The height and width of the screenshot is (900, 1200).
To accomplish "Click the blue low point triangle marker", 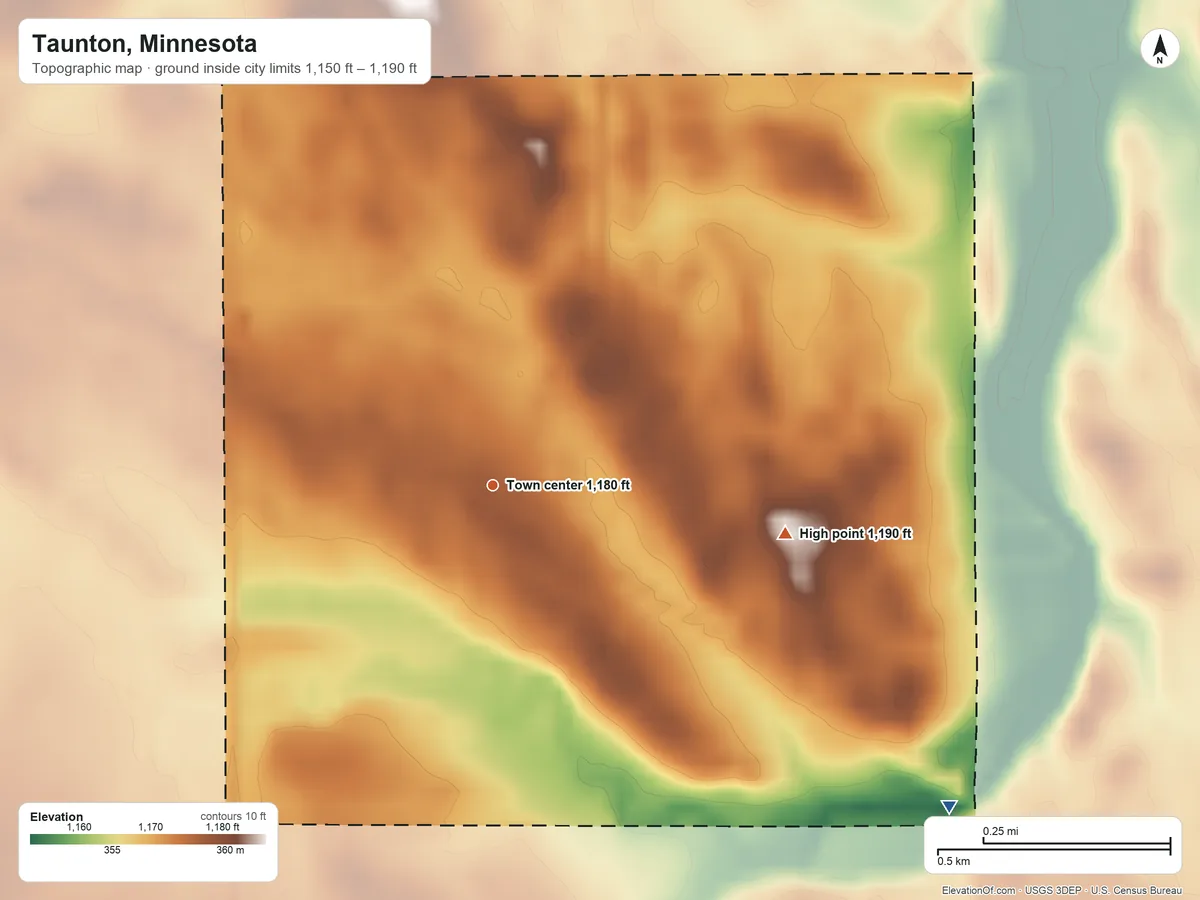I will (949, 807).
